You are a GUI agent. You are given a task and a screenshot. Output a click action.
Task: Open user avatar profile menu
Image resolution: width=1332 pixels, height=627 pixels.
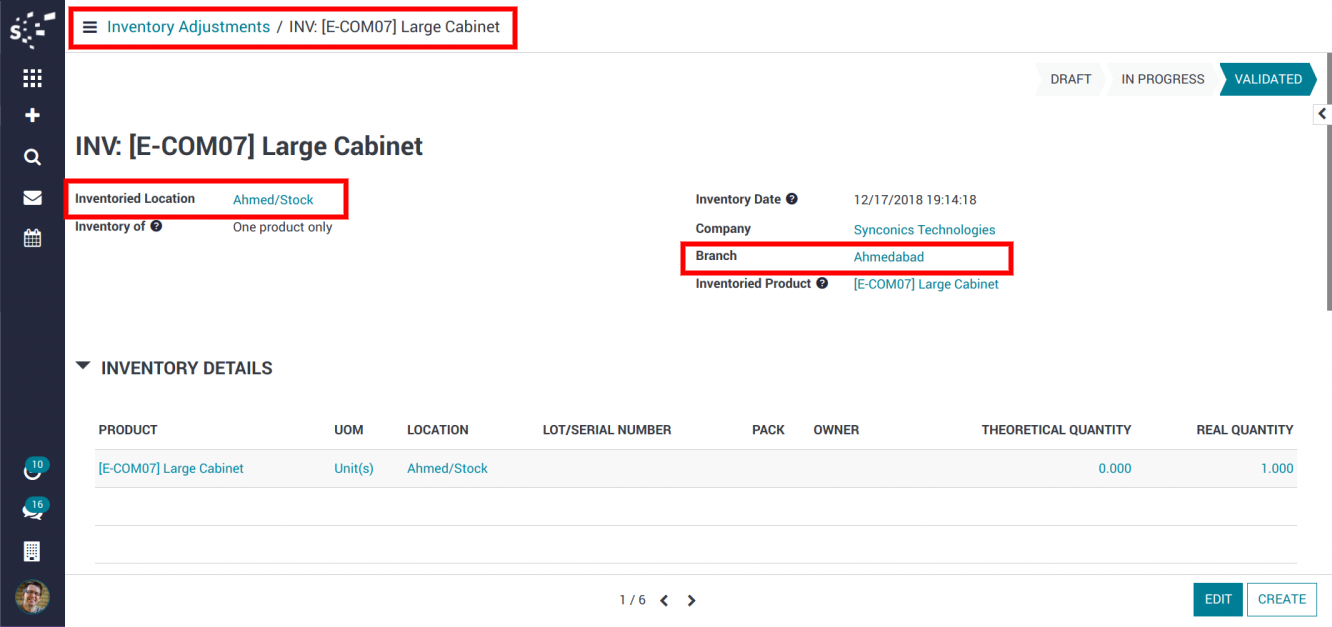click(x=32, y=596)
